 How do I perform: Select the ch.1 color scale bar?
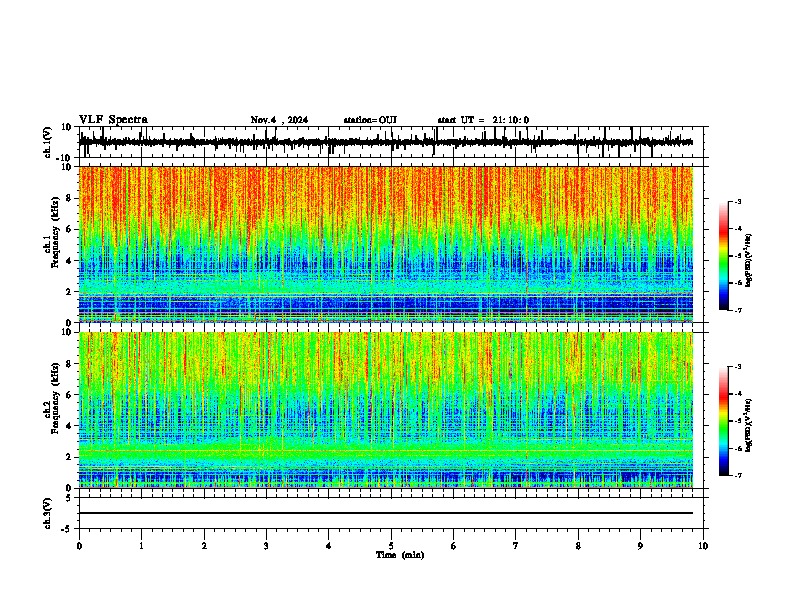click(x=723, y=256)
